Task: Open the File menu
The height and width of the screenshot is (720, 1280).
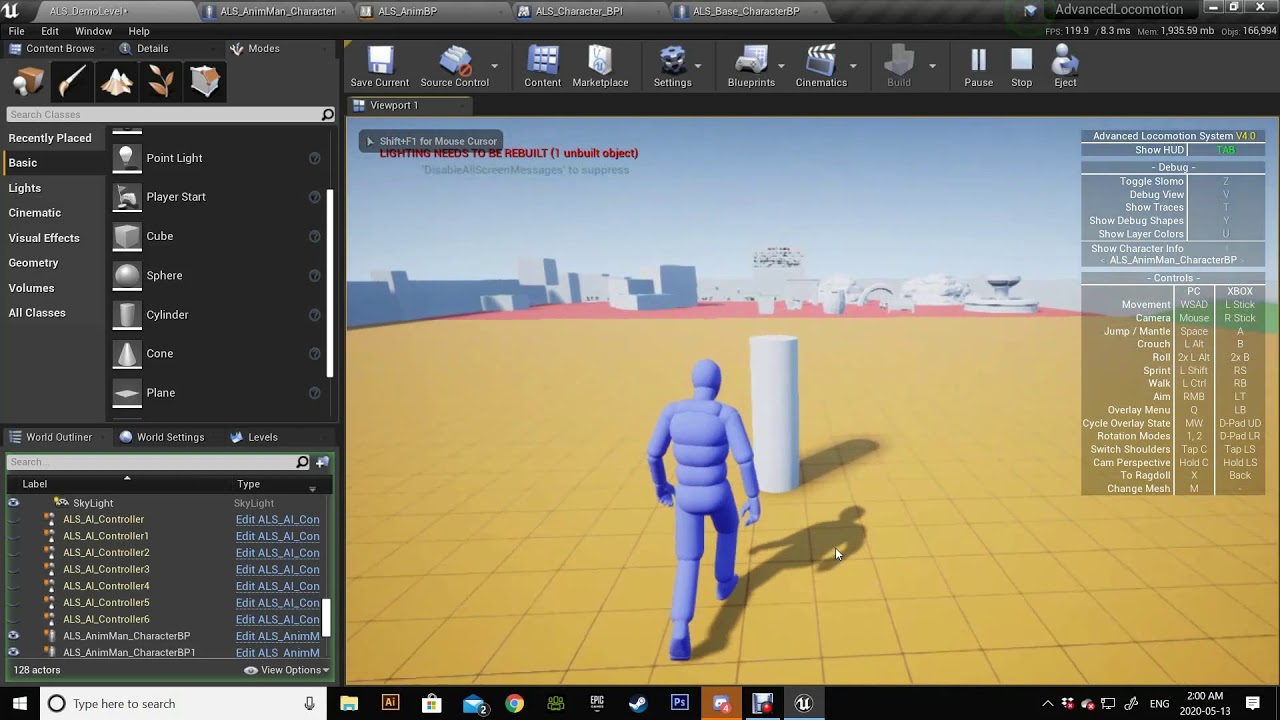Action: click(17, 31)
